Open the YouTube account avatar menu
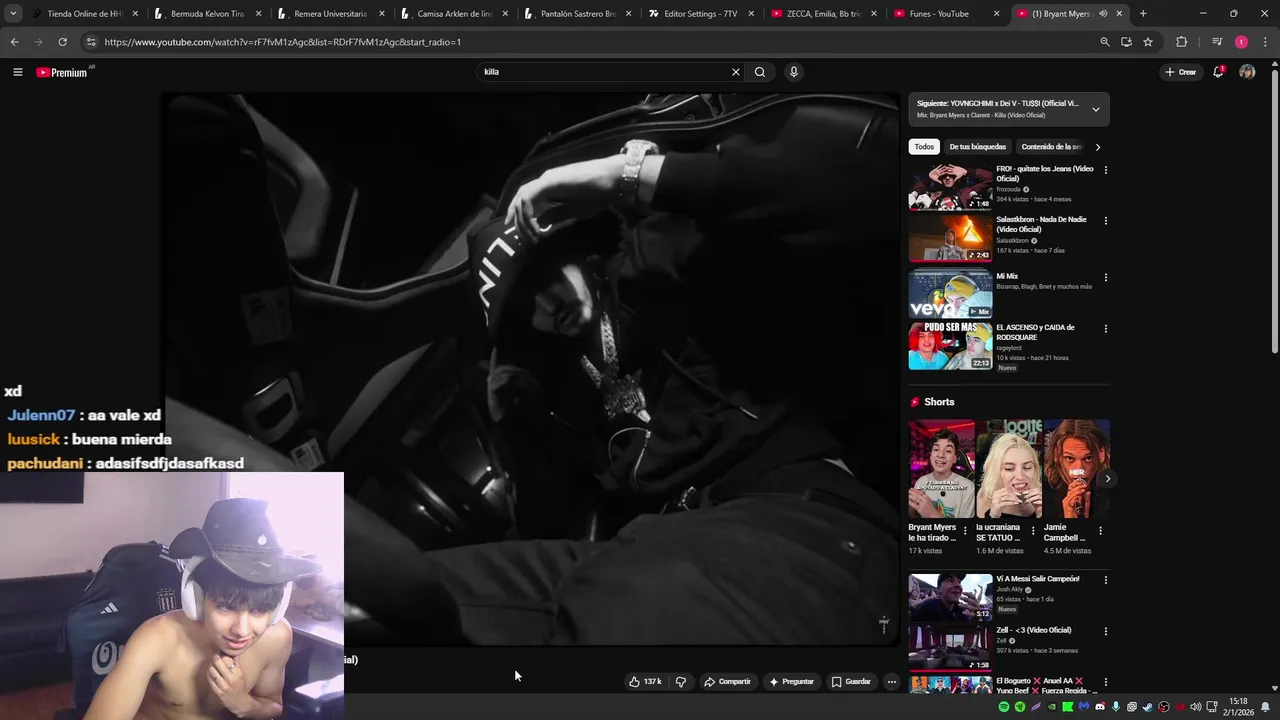1280x720 pixels. point(1247,72)
